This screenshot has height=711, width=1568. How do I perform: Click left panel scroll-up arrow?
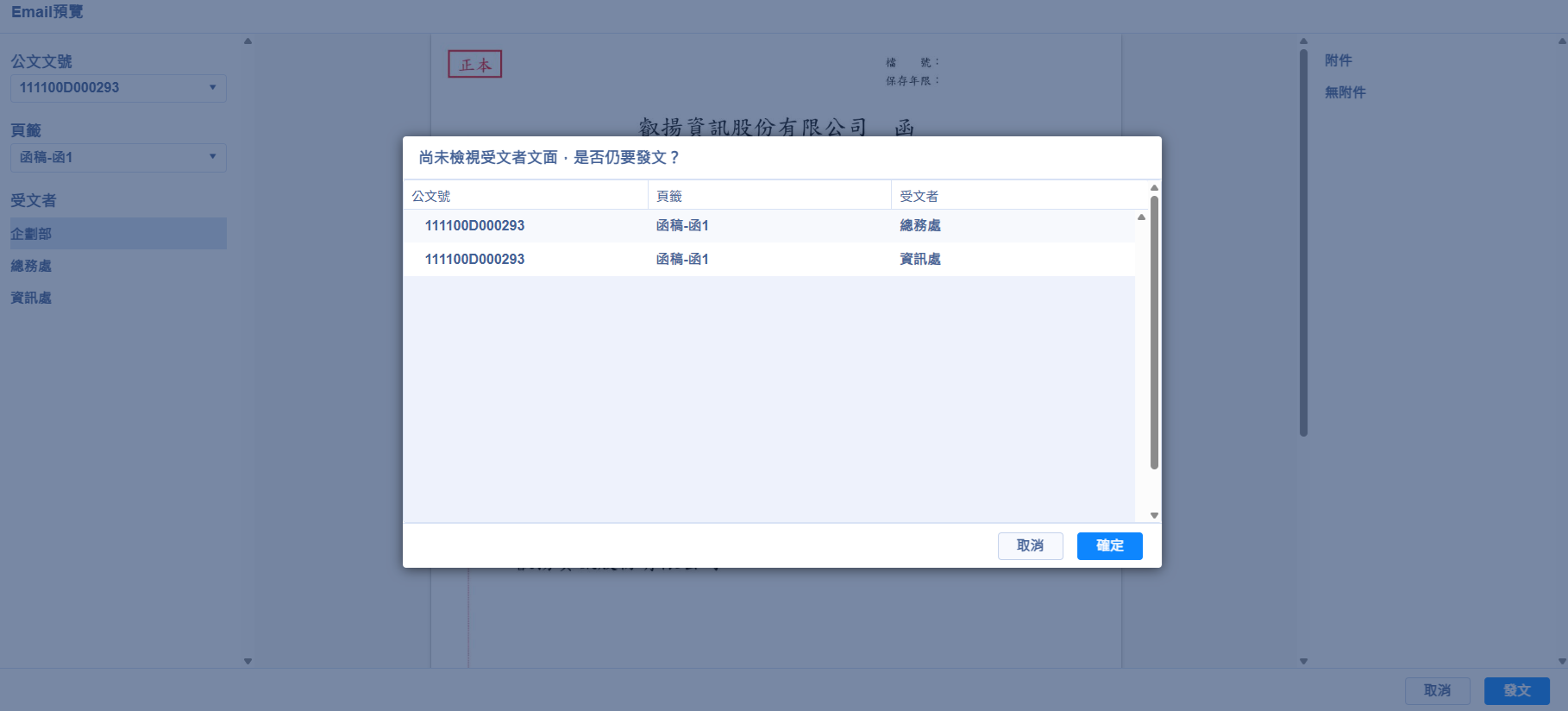coord(248,41)
